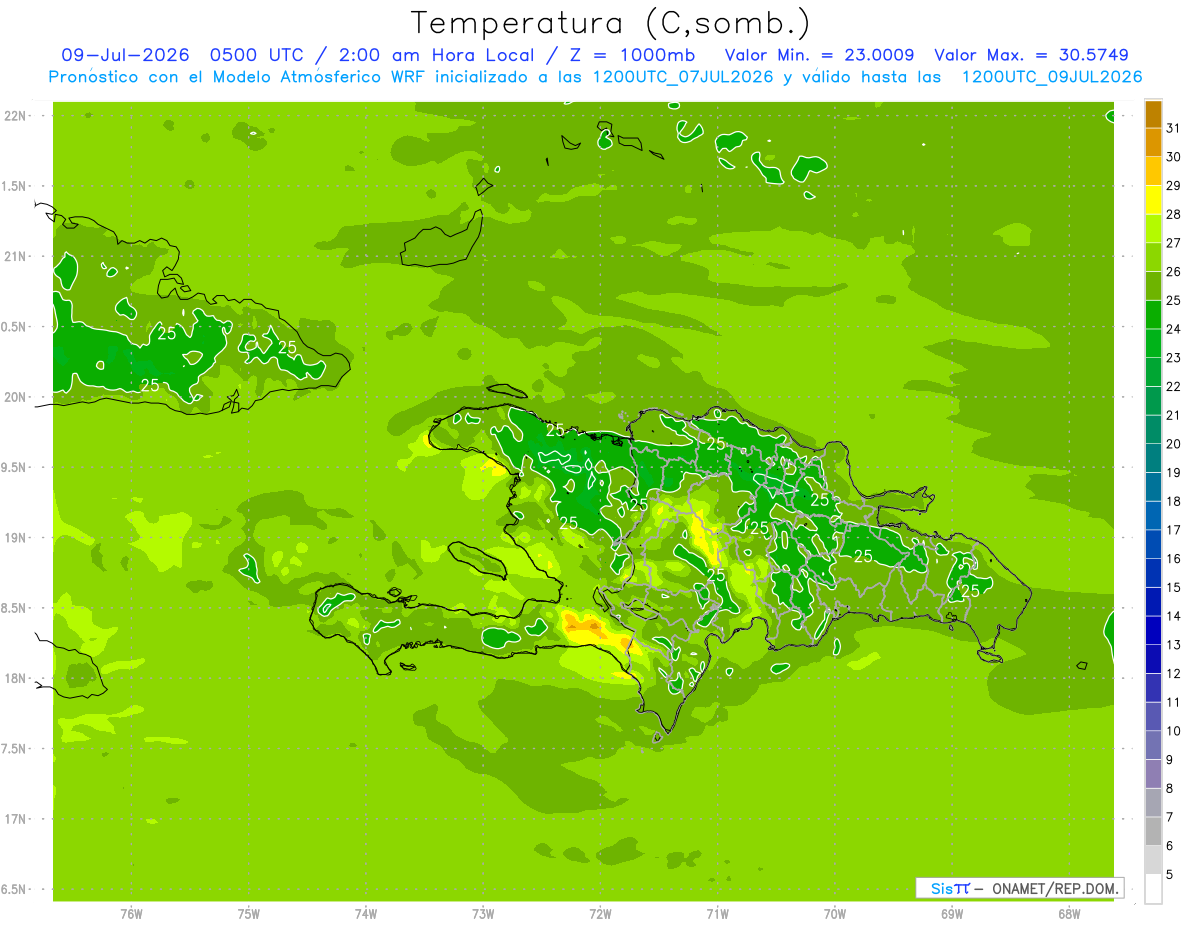The width and height of the screenshot is (1200, 927).
Task: Click the '18N' latitude axis label
Action: click(15, 678)
